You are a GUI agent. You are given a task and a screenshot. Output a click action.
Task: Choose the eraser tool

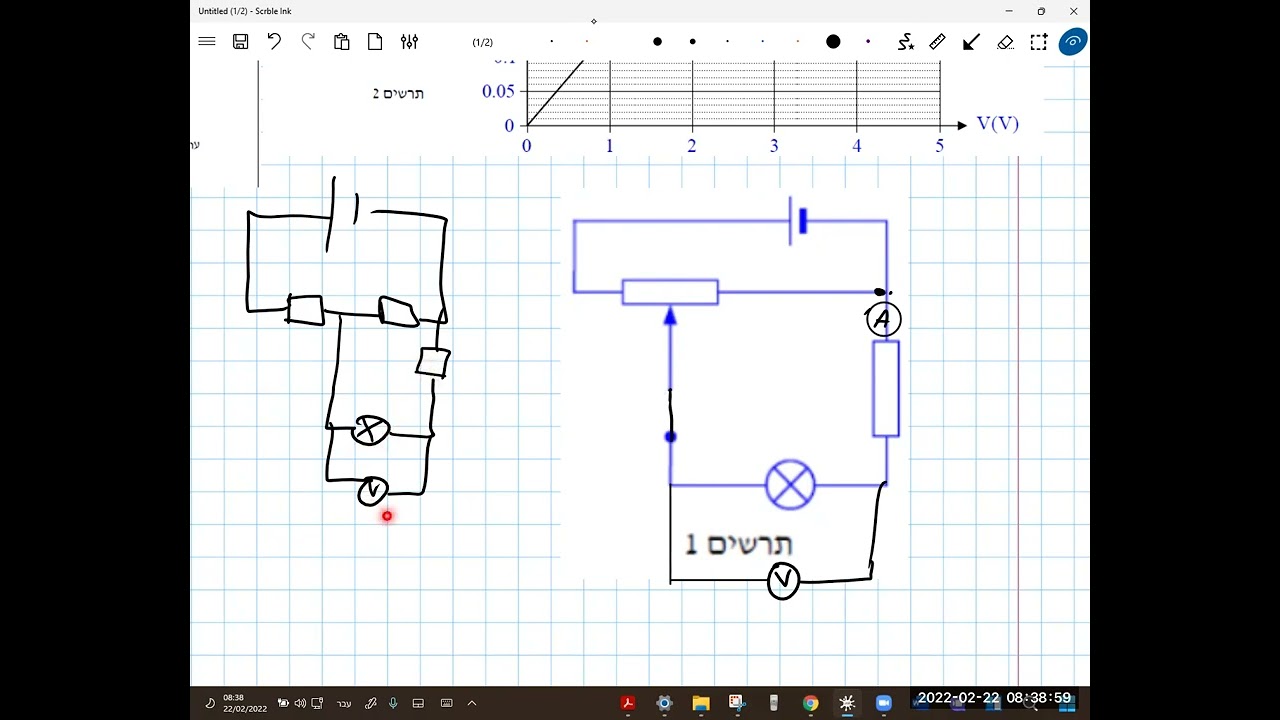click(x=1005, y=42)
